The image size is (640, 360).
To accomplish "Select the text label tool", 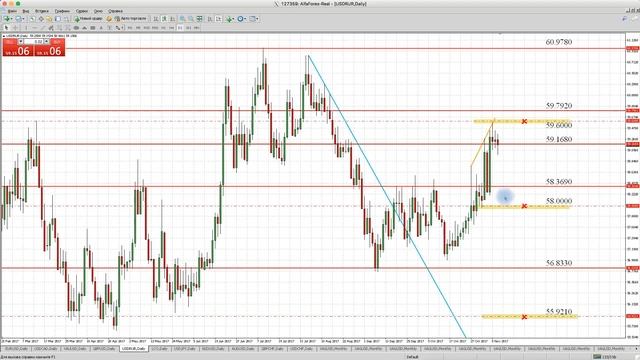I will pyautogui.click(x=109, y=28).
